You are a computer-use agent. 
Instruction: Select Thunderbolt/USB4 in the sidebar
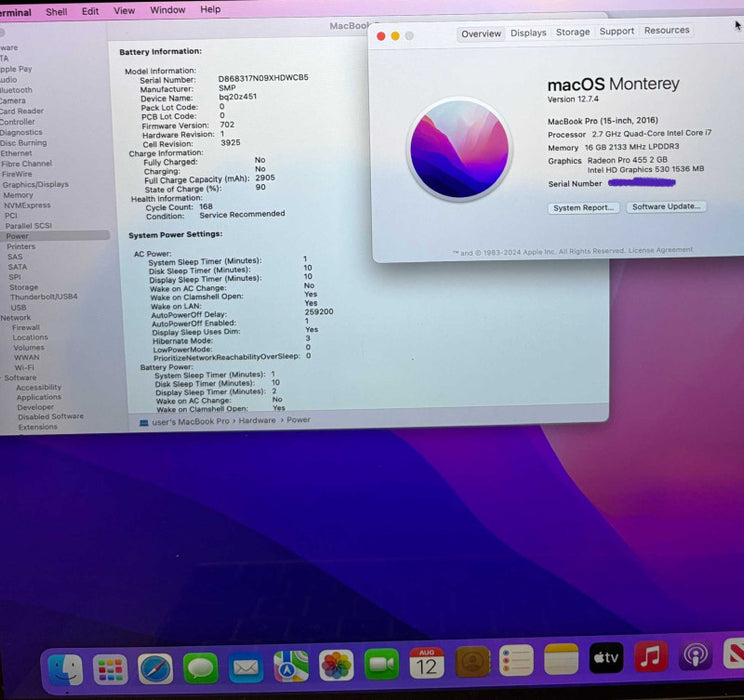tap(43, 297)
